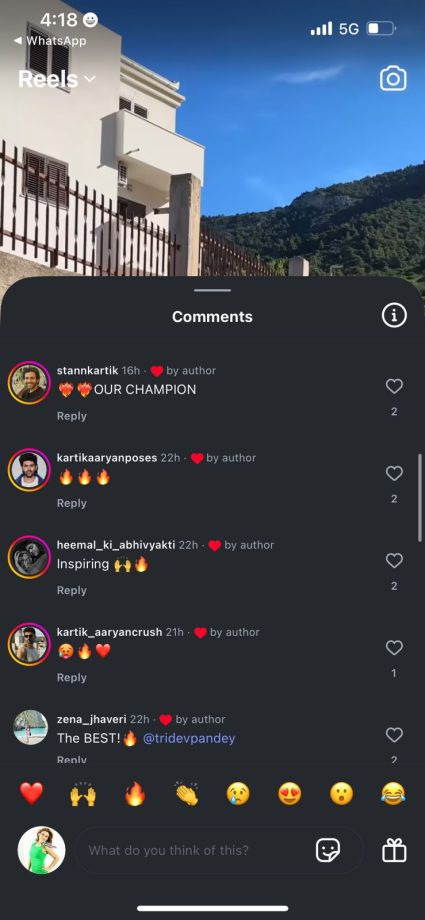The width and height of the screenshot is (425, 920).
Task: Send the crying laughing quick emoji
Action: point(393,794)
